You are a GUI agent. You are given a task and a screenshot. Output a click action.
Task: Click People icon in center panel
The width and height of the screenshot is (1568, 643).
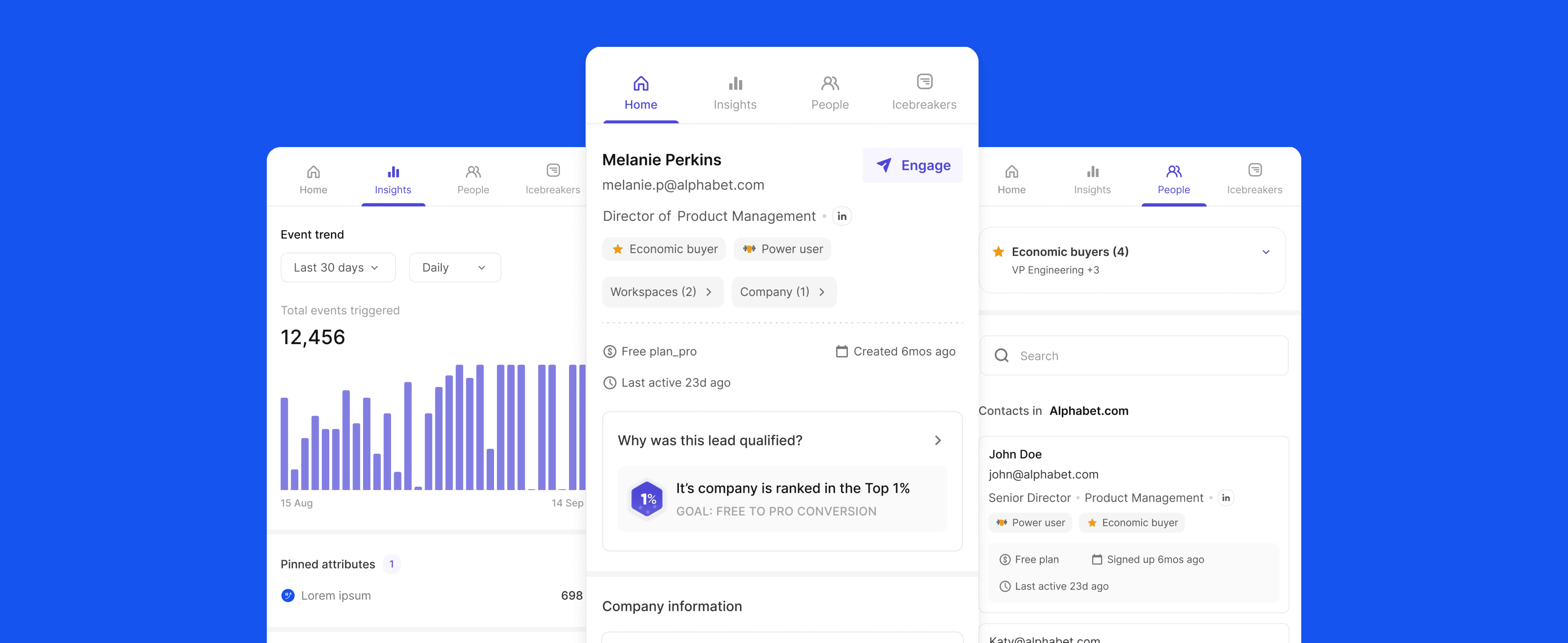[x=830, y=83]
